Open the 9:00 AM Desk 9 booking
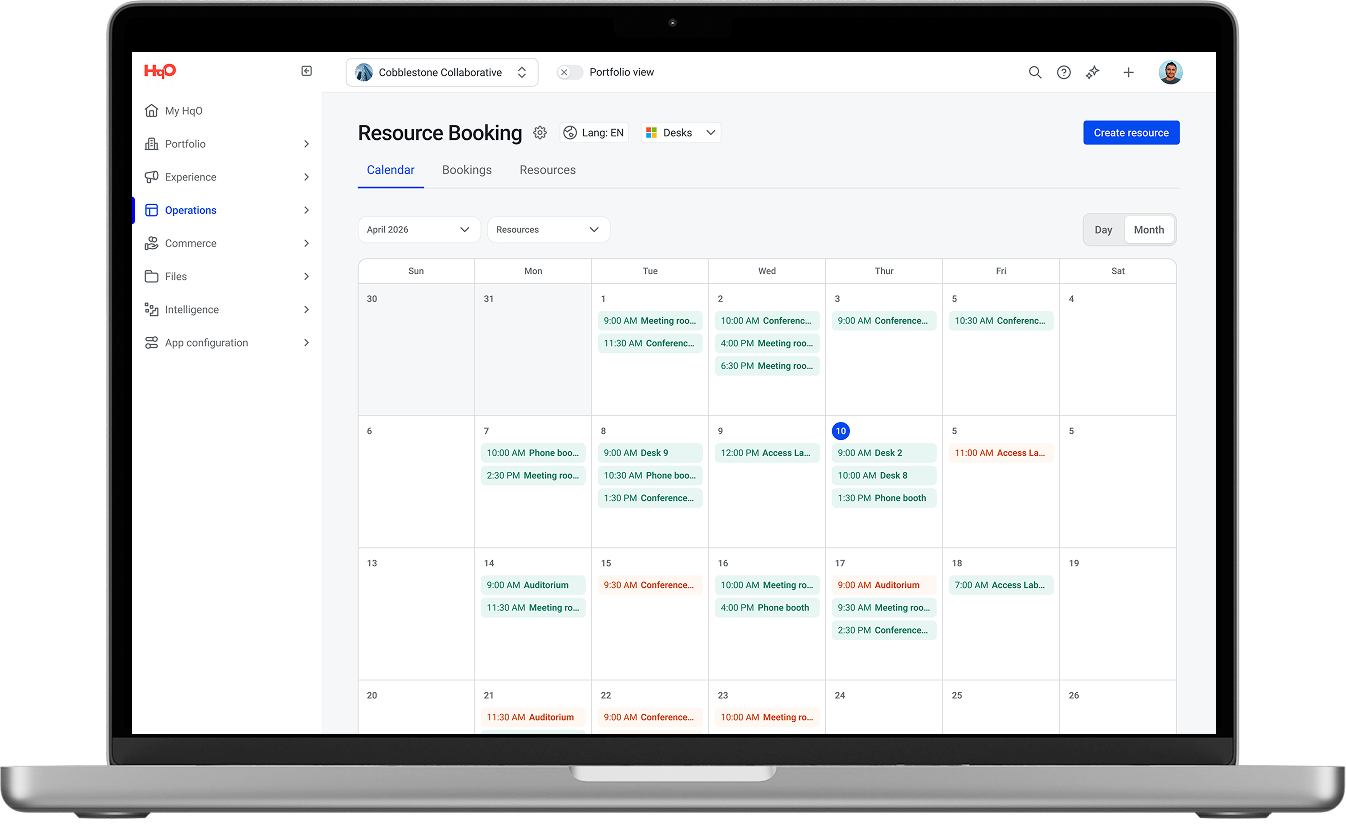The height and width of the screenshot is (826, 1346). (650, 453)
